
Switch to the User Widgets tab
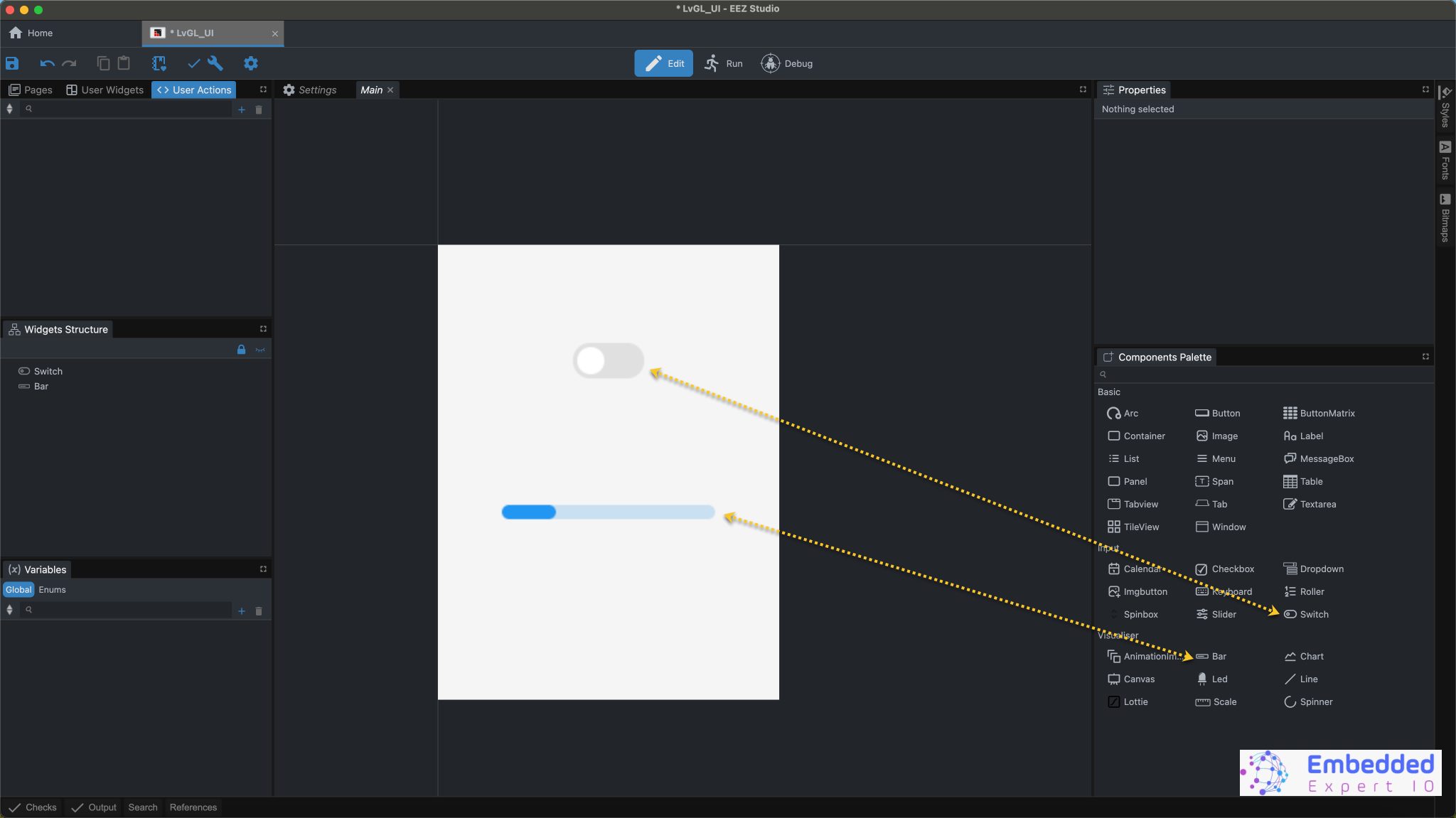[x=105, y=90]
